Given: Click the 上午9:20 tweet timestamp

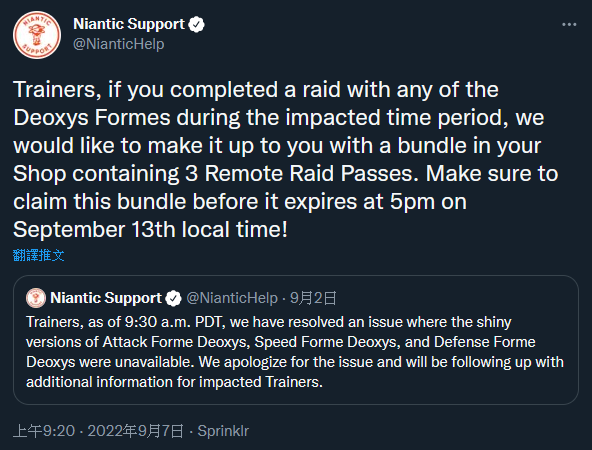Looking at the screenshot, I should tap(44, 431).
